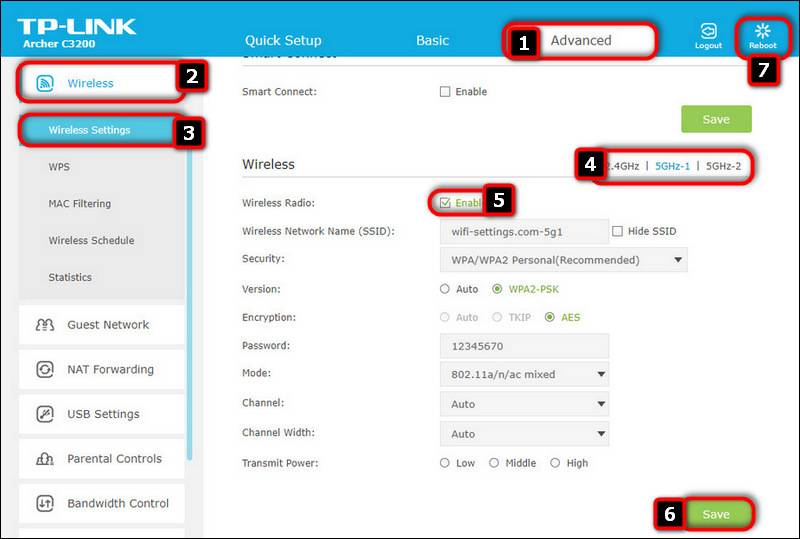Image resolution: width=800 pixels, height=539 pixels.
Task: Open the Bandwidth Control section
Action: click(x=102, y=503)
